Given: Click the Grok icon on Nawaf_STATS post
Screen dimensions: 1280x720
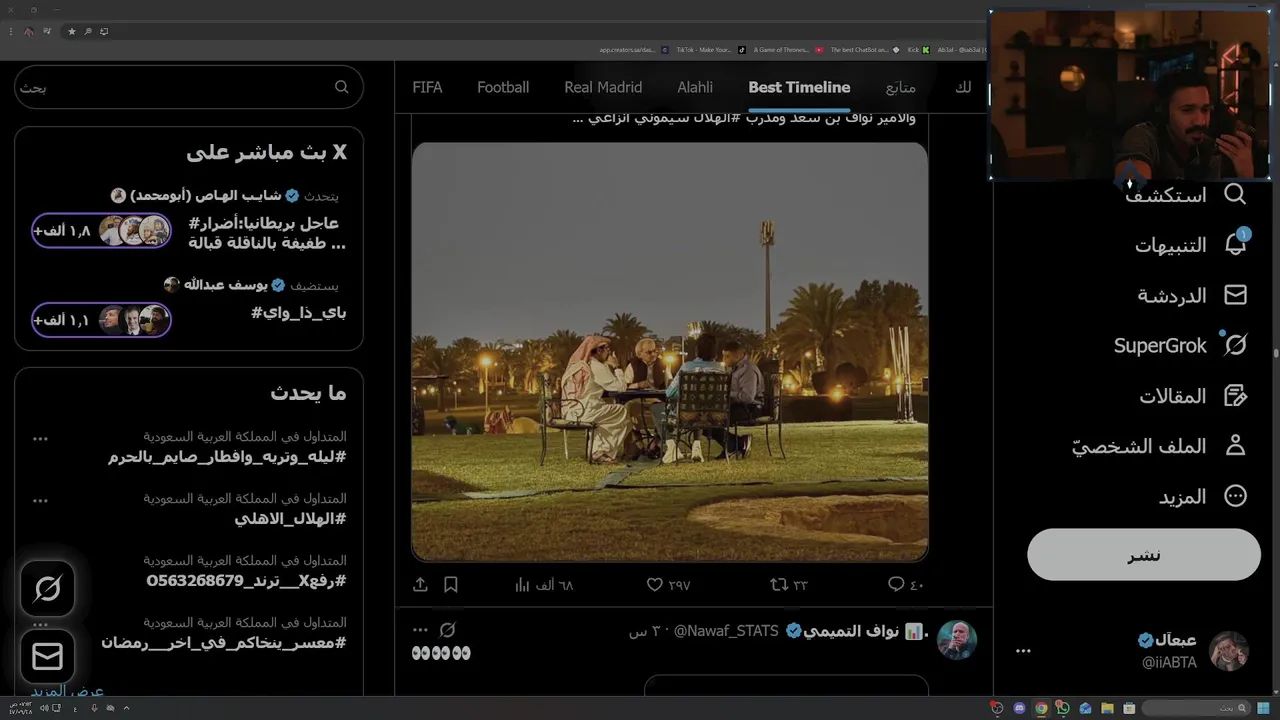Looking at the screenshot, I should click(x=448, y=630).
